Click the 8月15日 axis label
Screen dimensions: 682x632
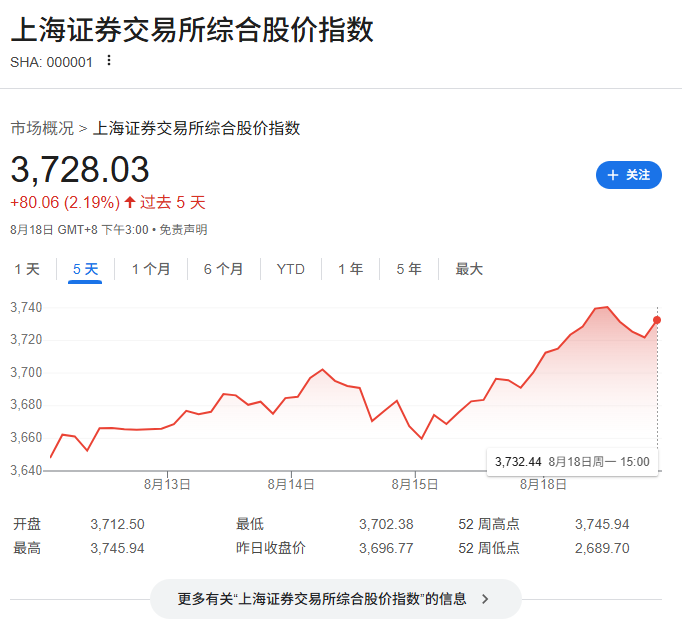click(415, 484)
